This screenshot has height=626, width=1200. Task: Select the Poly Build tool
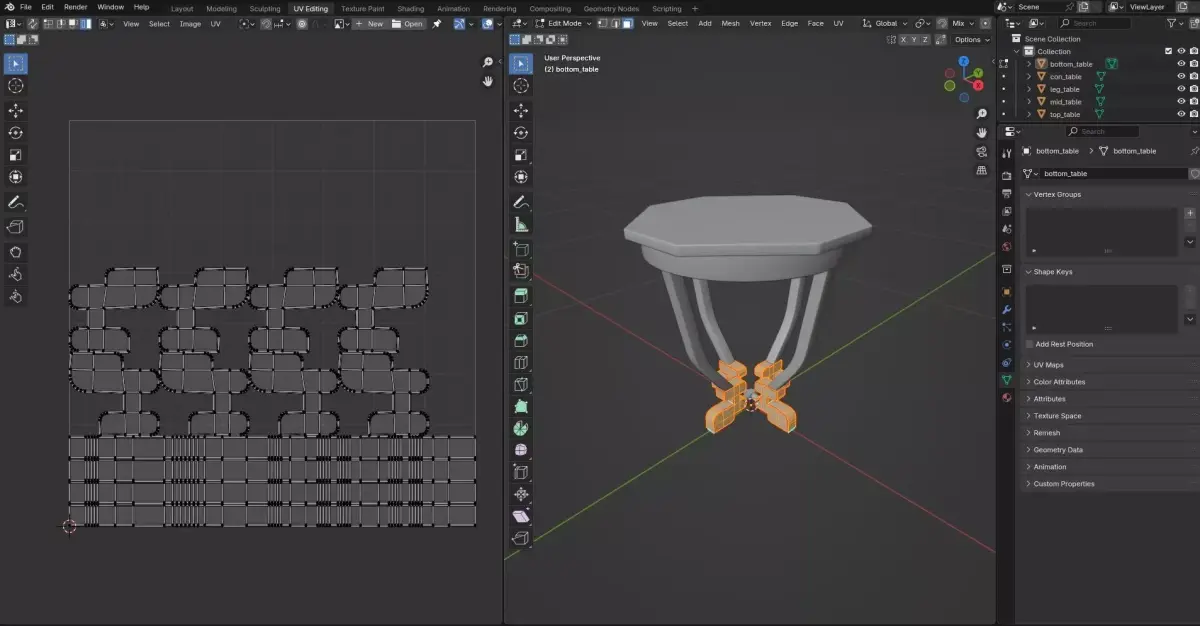[x=521, y=407]
